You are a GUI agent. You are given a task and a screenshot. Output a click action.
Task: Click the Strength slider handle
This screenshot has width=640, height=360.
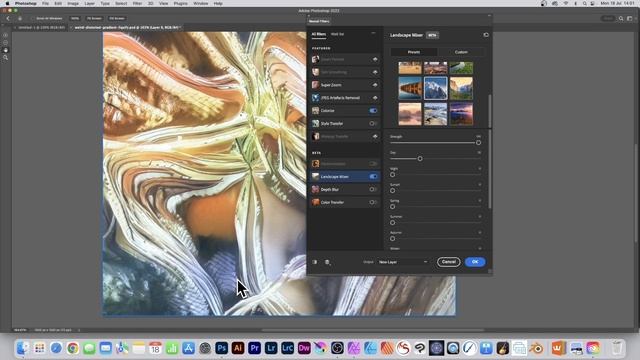478,143
